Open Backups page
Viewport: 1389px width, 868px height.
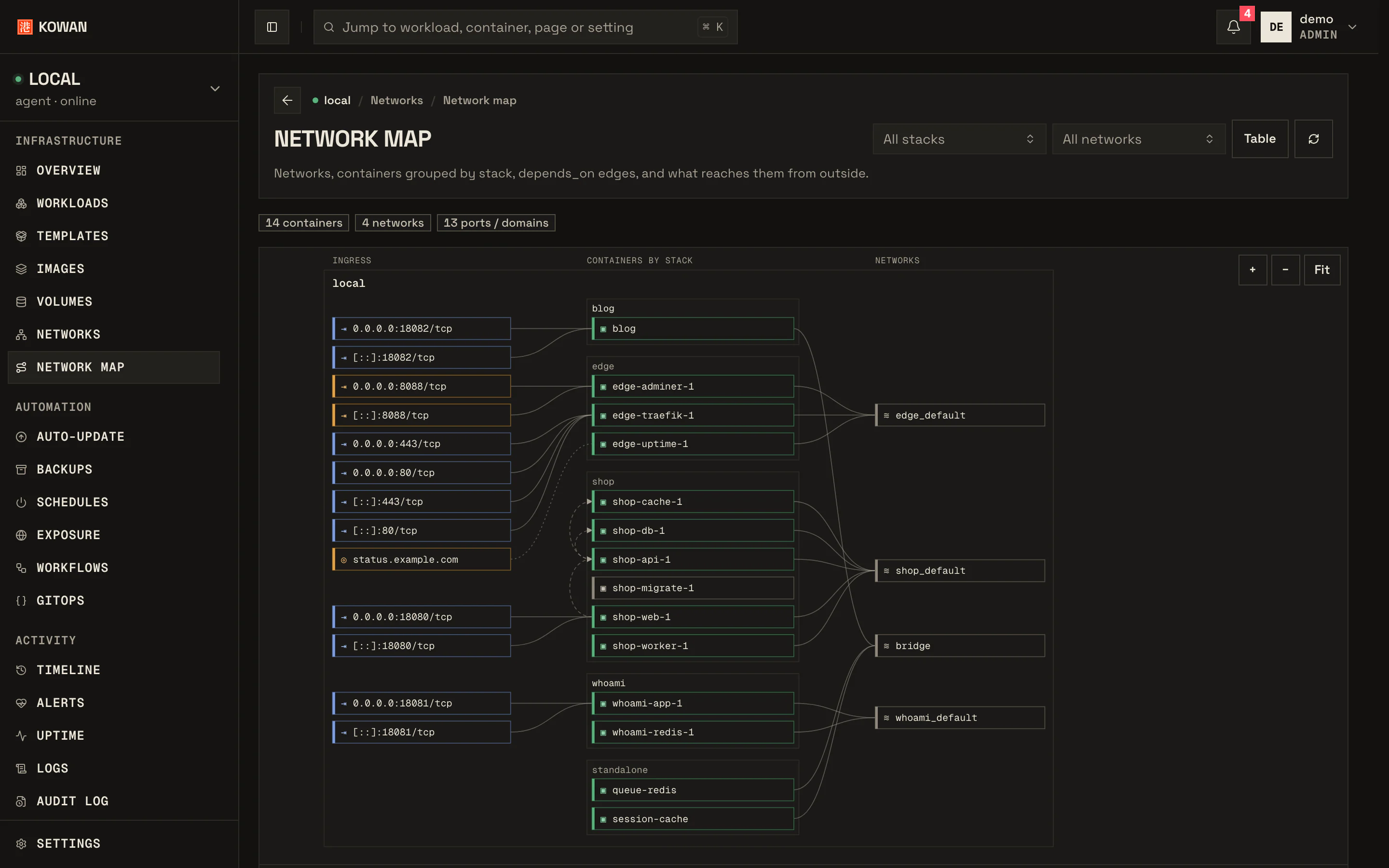(114, 470)
